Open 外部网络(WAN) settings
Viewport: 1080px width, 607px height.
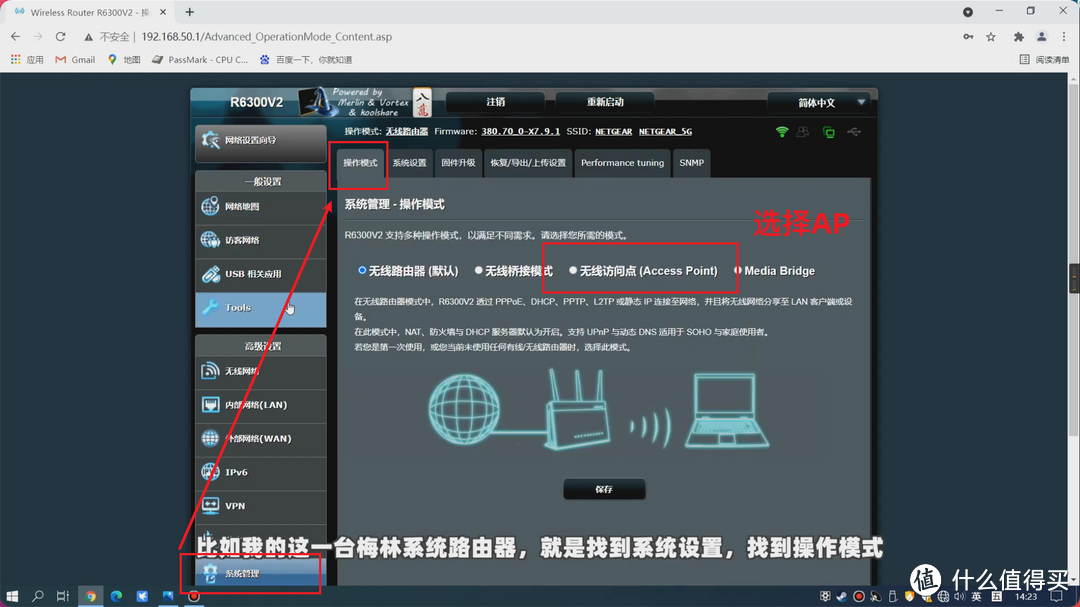tap(260, 439)
